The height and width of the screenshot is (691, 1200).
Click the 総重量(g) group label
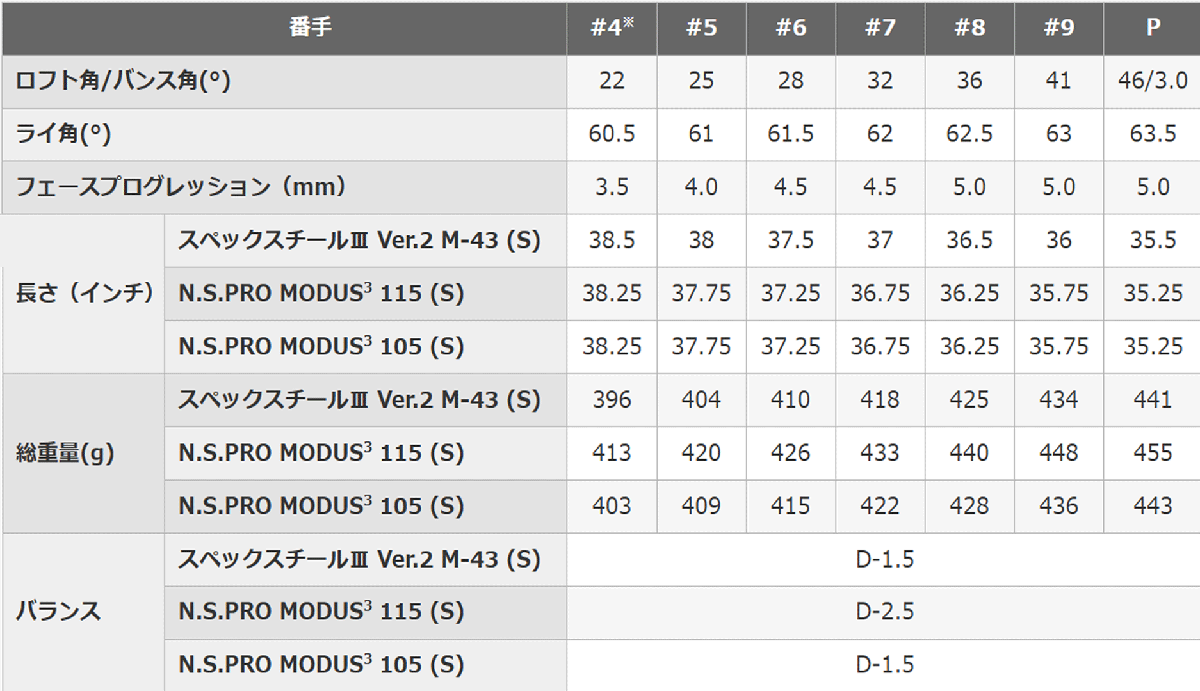[66, 453]
